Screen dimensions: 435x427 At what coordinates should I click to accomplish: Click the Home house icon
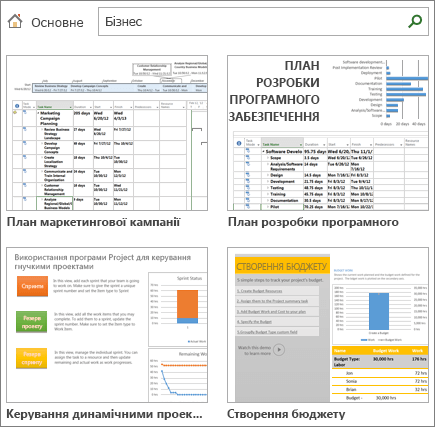tap(15, 21)
